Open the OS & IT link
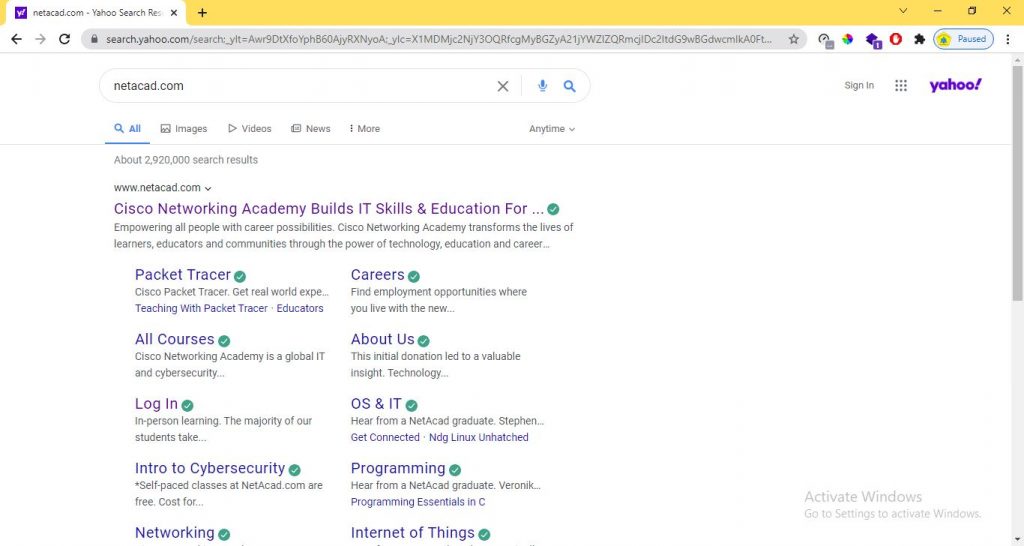 point(376,404)
